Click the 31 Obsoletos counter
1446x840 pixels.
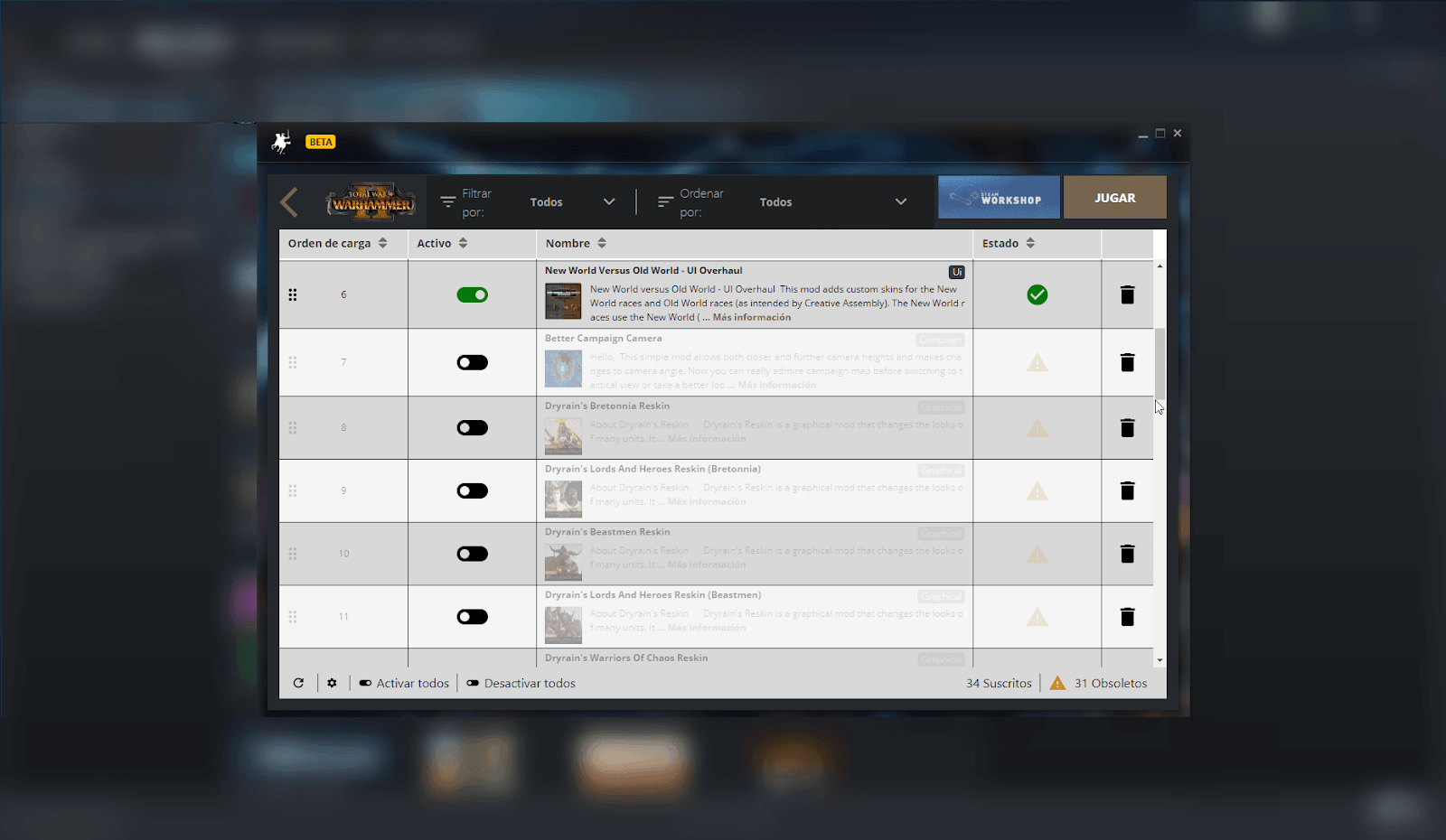pos(1111,683)
